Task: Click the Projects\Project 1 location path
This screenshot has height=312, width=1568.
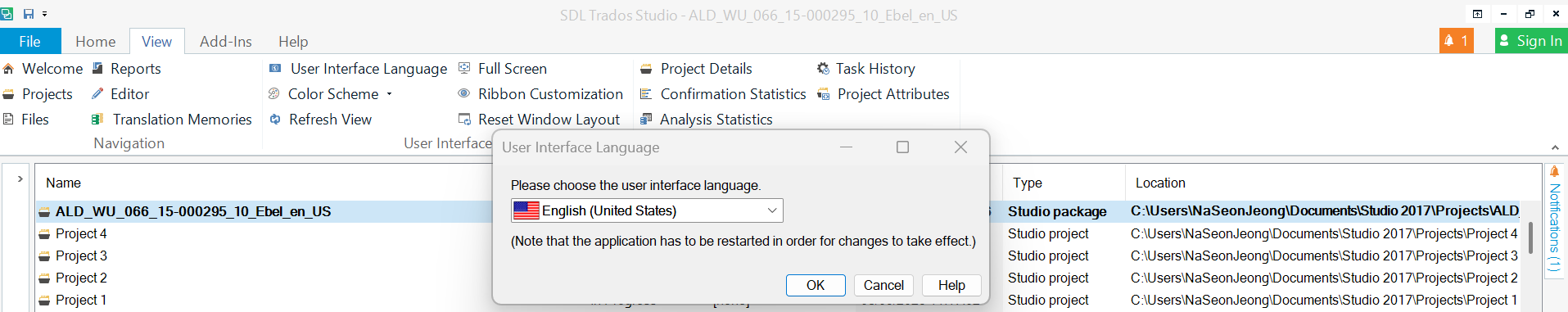Action: point(1324,300)
